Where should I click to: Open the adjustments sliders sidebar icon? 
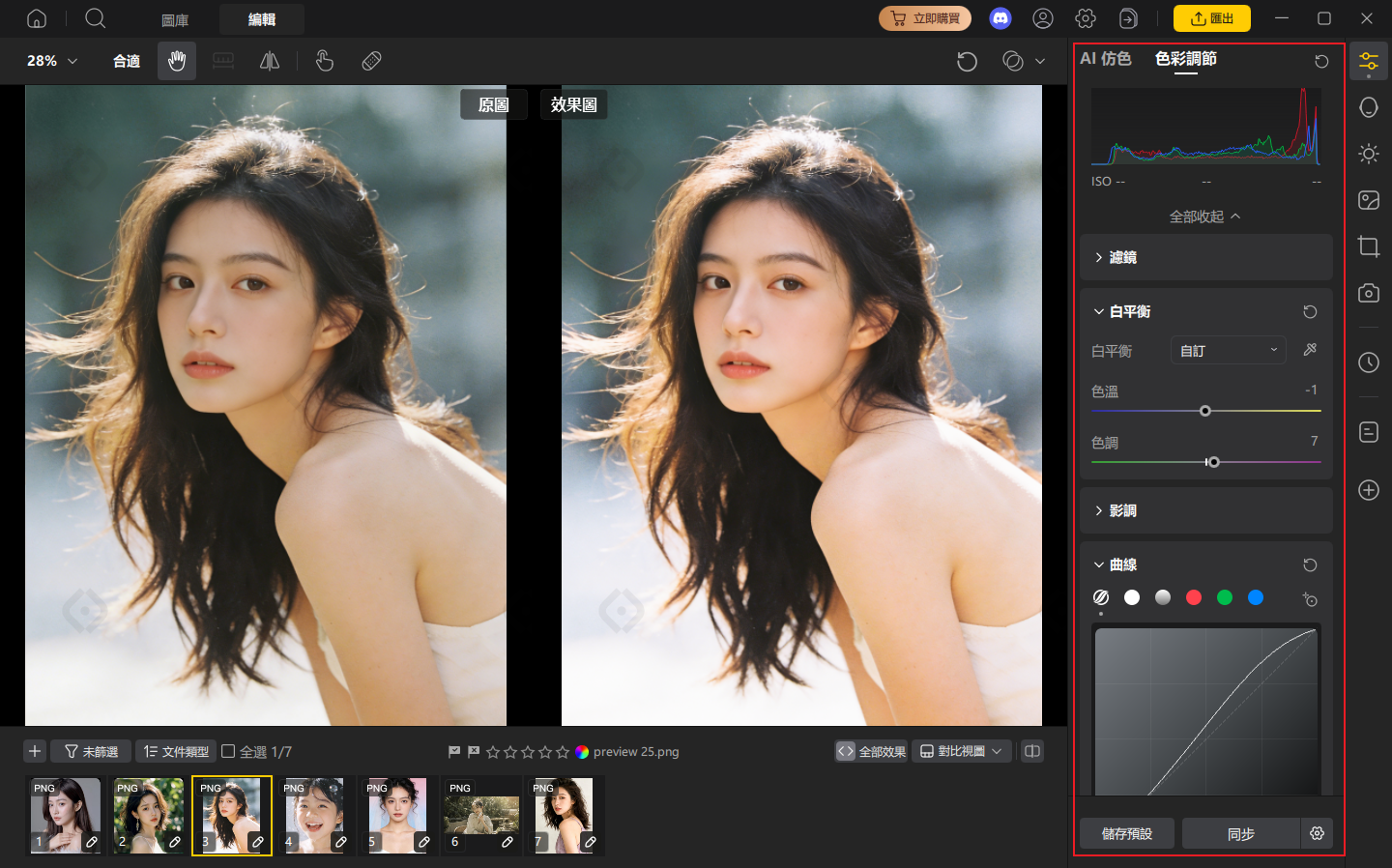pyautogui.click(x=1369, y=63)
